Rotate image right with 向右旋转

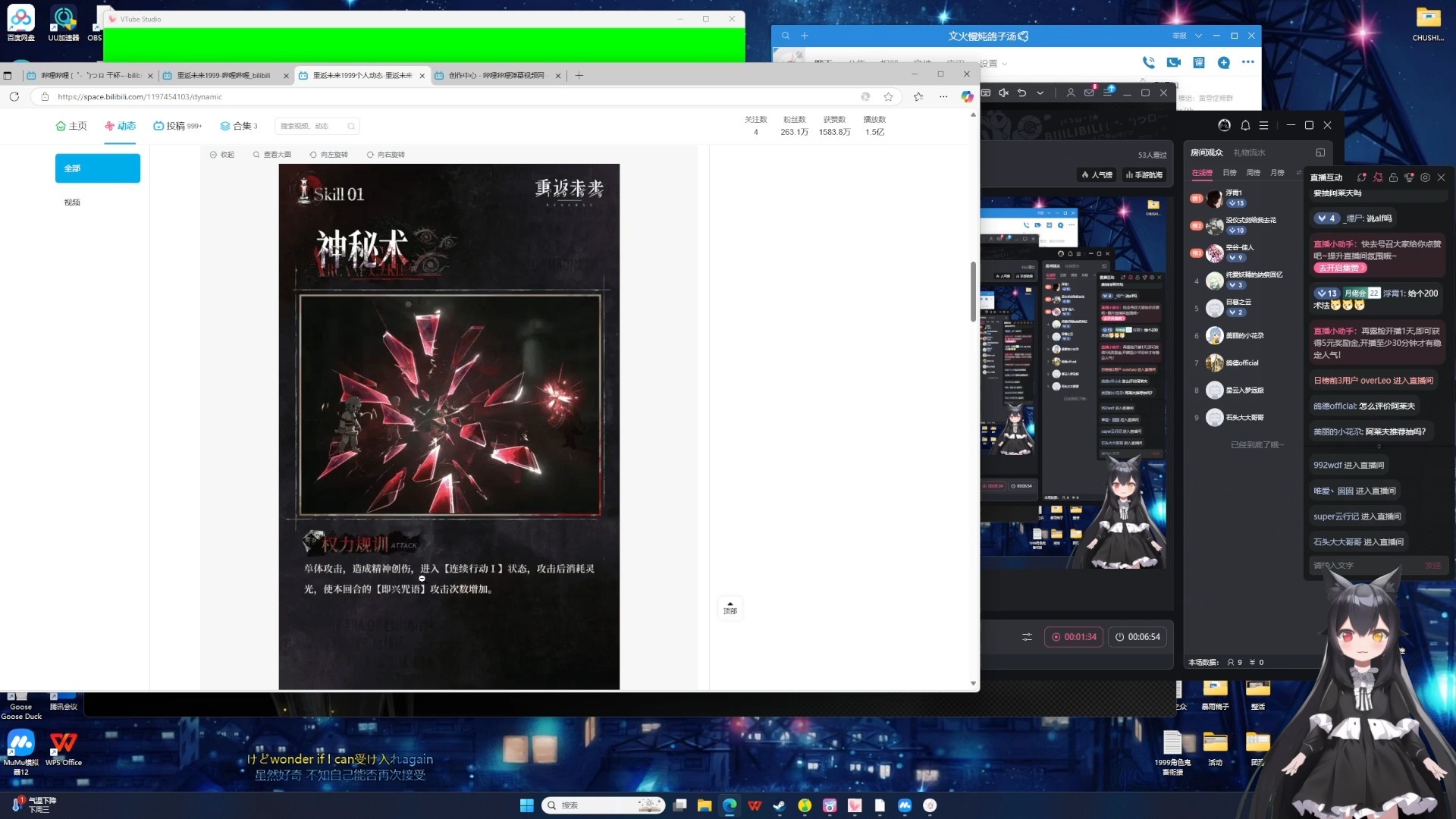pyautogui.click(x=386, y=155)
